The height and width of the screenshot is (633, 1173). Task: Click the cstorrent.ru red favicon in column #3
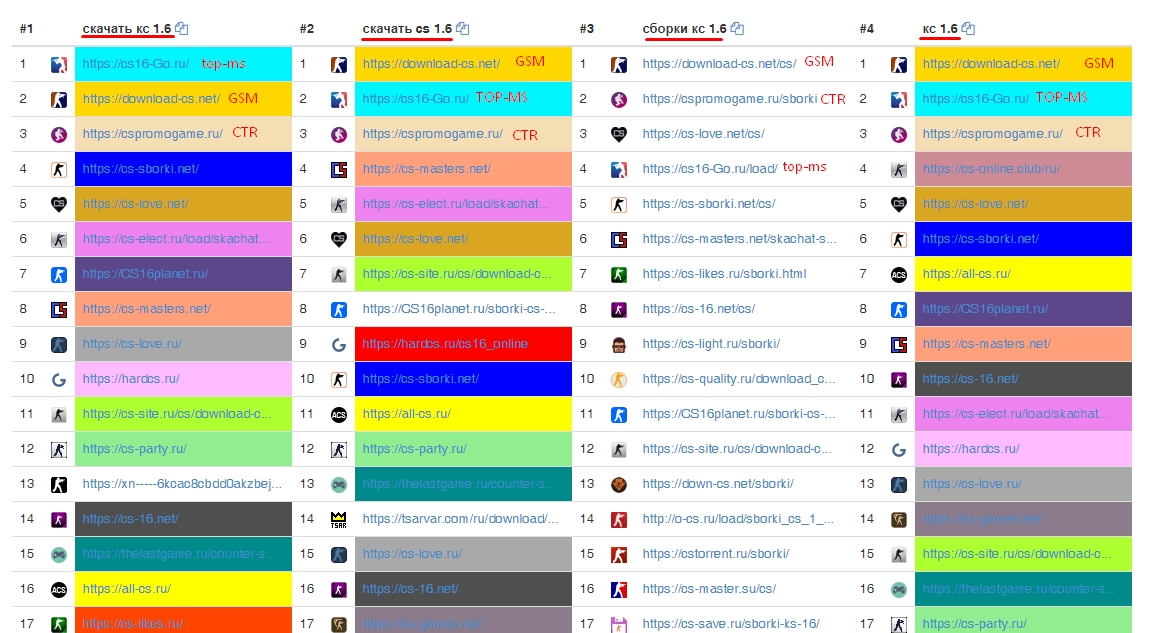point(619,555)
